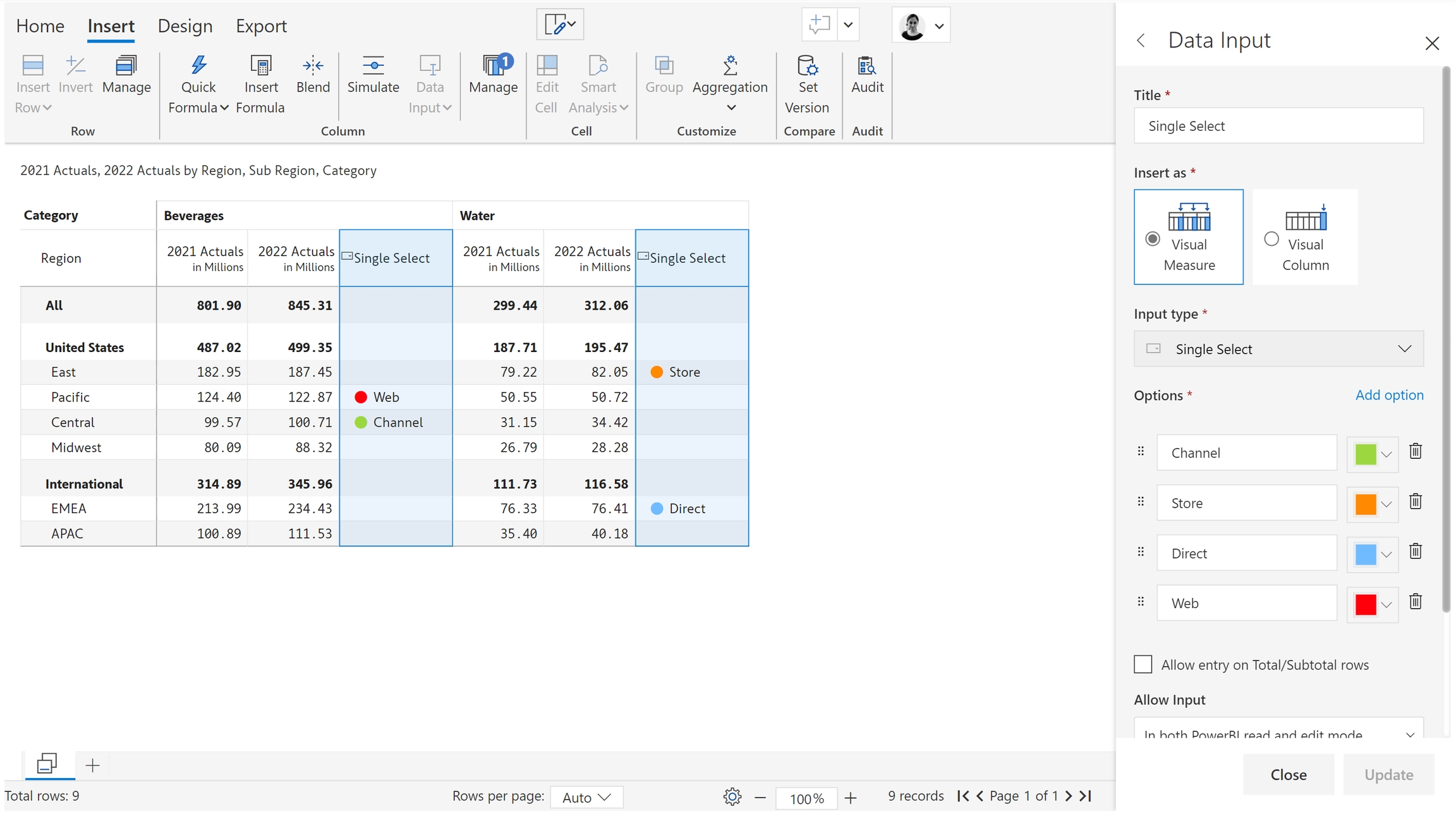Go back using Data Input panel arrow
This screenshot has width=1456, height=816.
pos(1141,40)
